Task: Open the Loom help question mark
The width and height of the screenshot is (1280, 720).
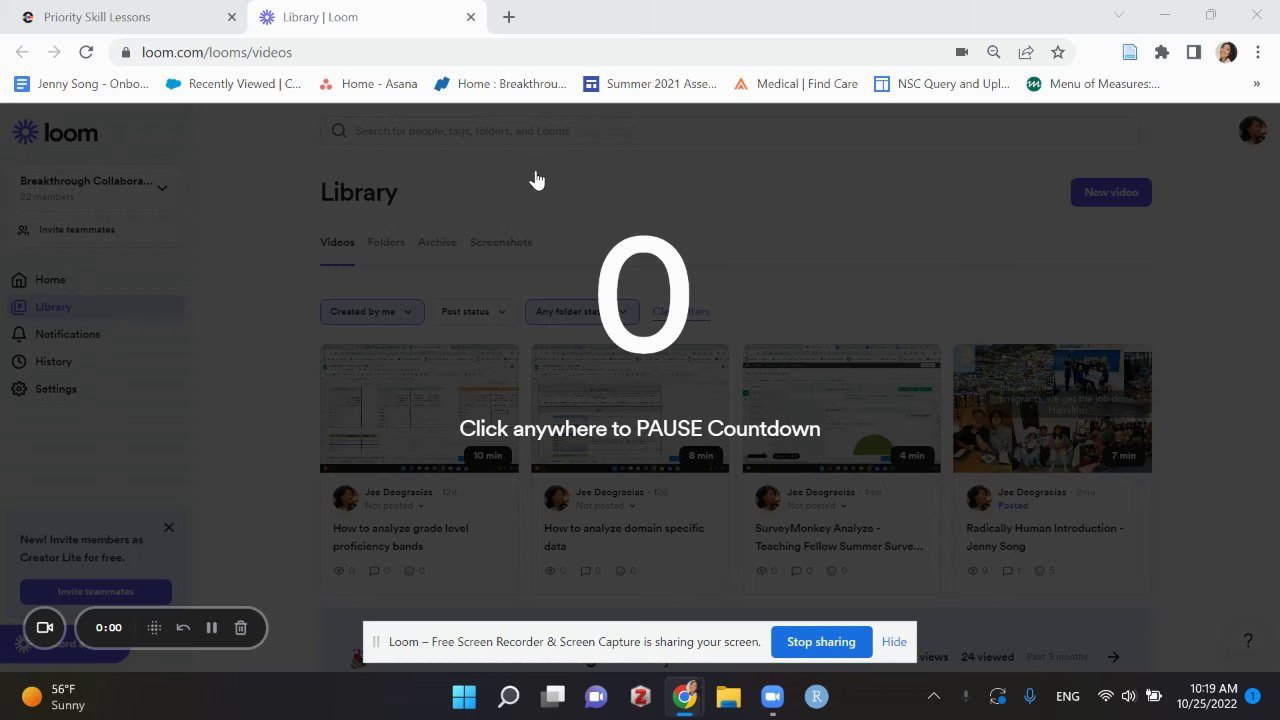Action: pyautogui.click(x=1248, y=640)
